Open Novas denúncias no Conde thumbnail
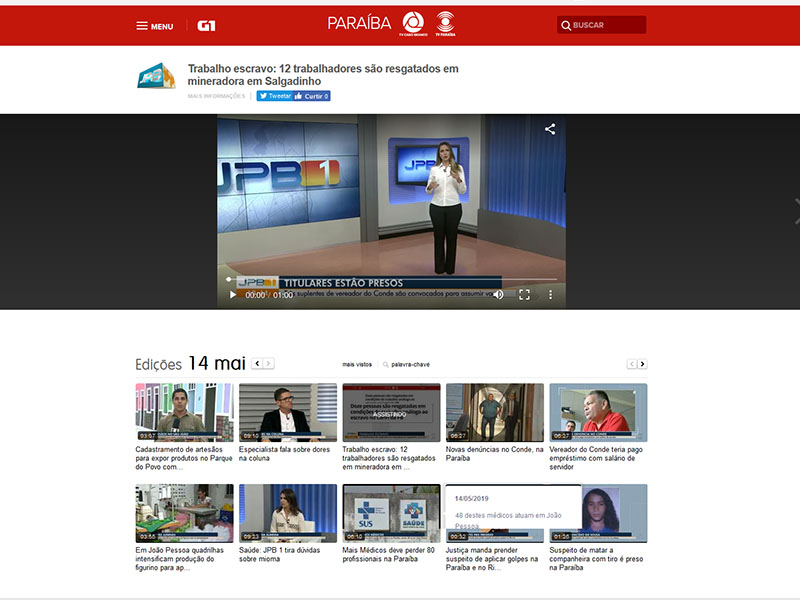This screenshot has width=800, height=600. tap(495, 412)
